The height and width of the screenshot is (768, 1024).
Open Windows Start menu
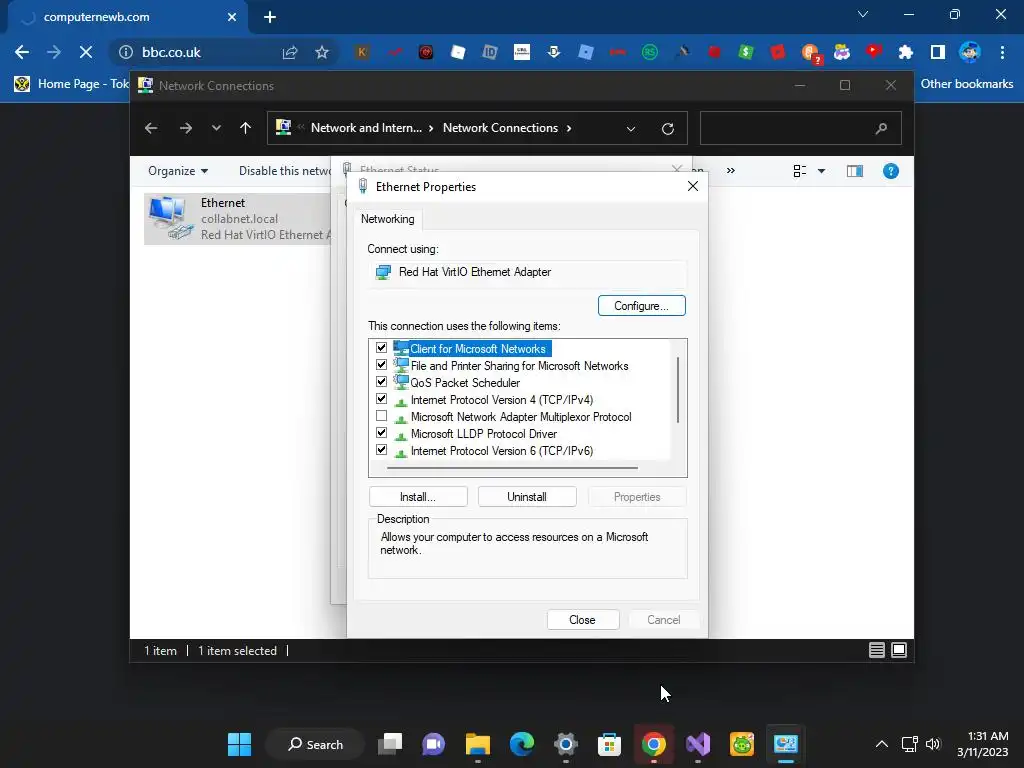[x=239, y=744]
